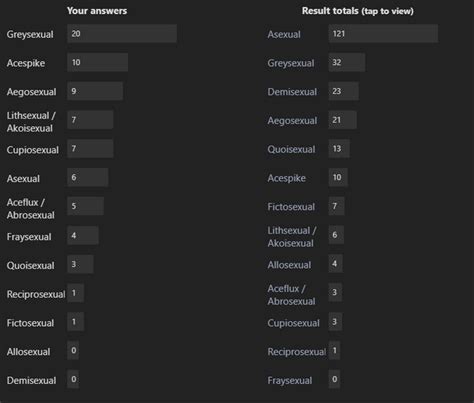Click the Greysexual bar showing 20 answers
Image resolution: width=474 pixels, height=403 pixels.
pyautogui.click(x=122, y=33)
